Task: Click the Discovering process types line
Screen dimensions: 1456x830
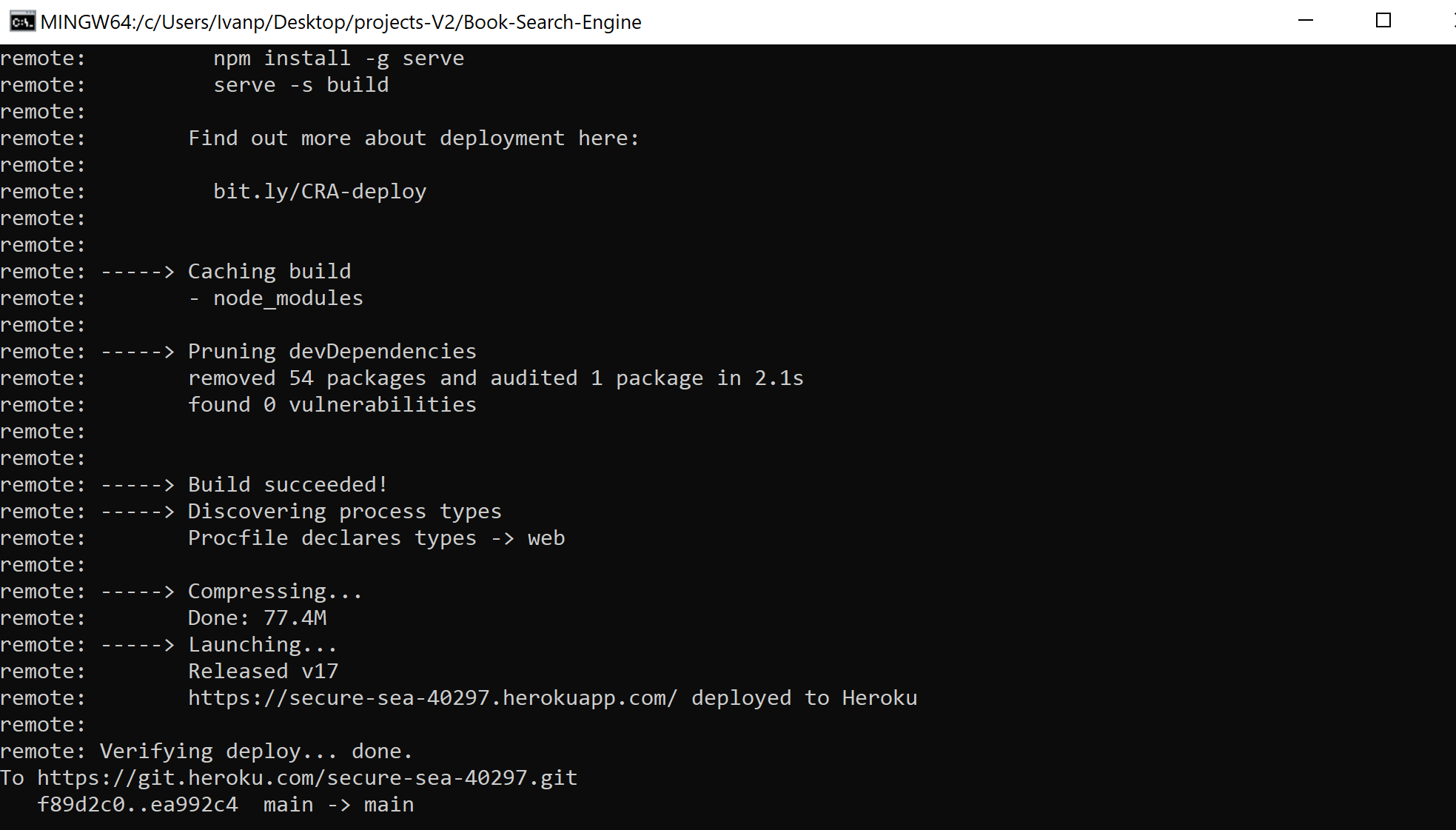Action: coord(344,510)
